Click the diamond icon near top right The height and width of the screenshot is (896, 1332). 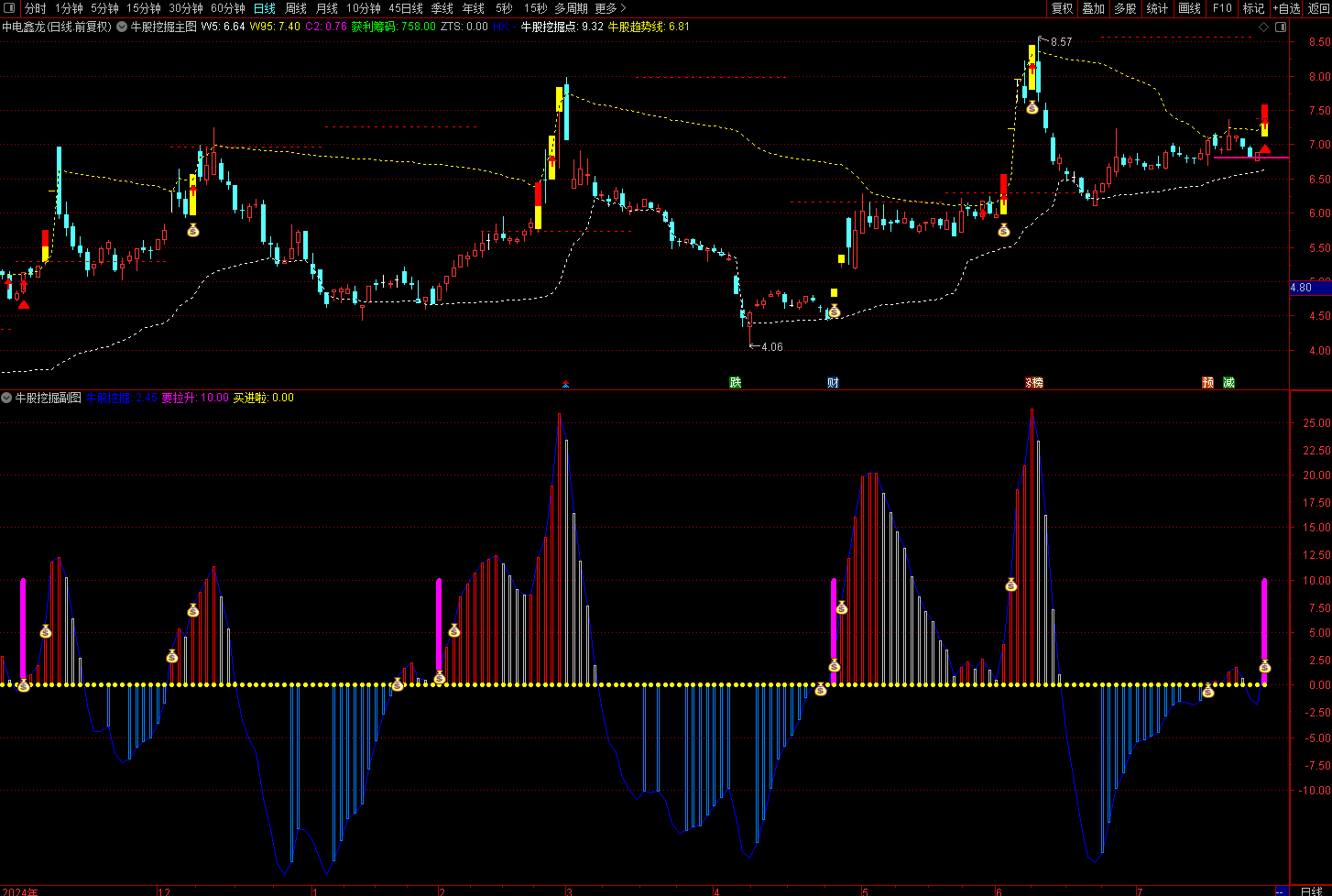tap(1263, 27)
